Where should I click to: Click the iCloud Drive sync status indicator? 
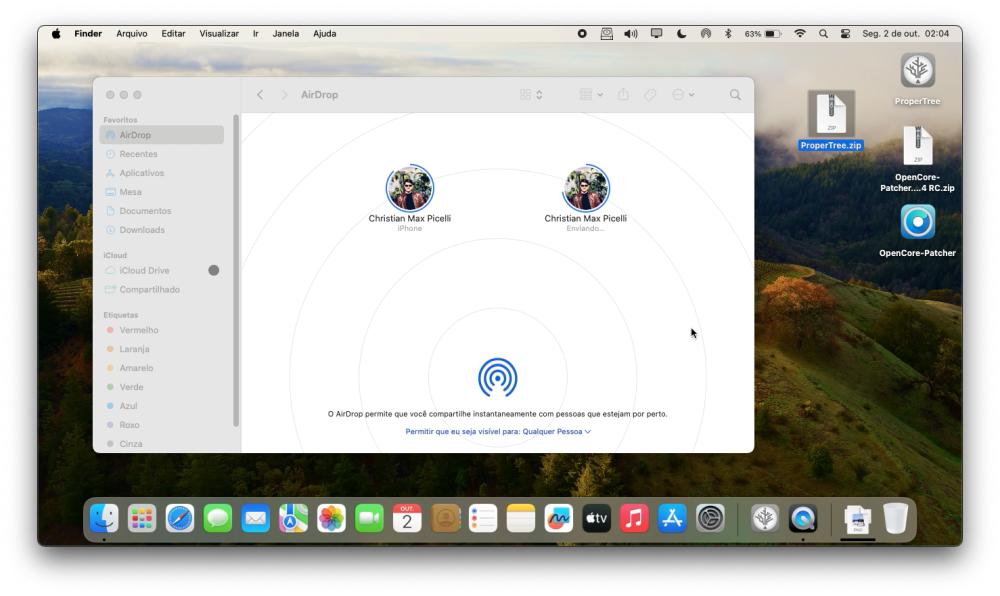[x=214, y=271]
